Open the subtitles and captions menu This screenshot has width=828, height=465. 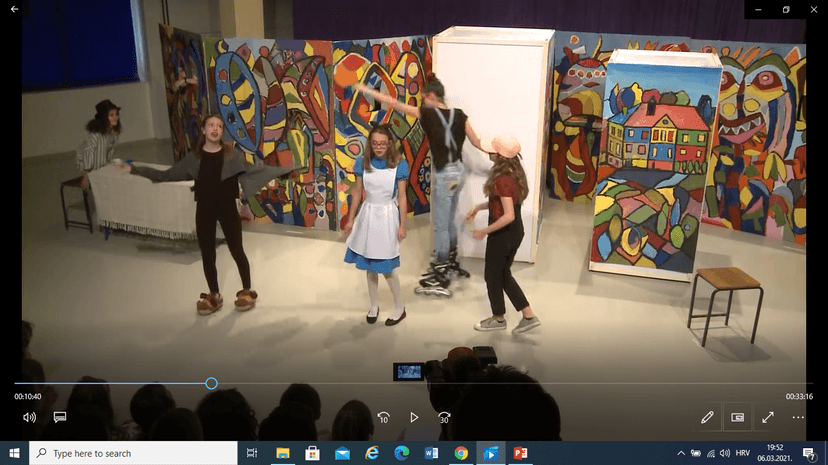click(x=60, y=417)
